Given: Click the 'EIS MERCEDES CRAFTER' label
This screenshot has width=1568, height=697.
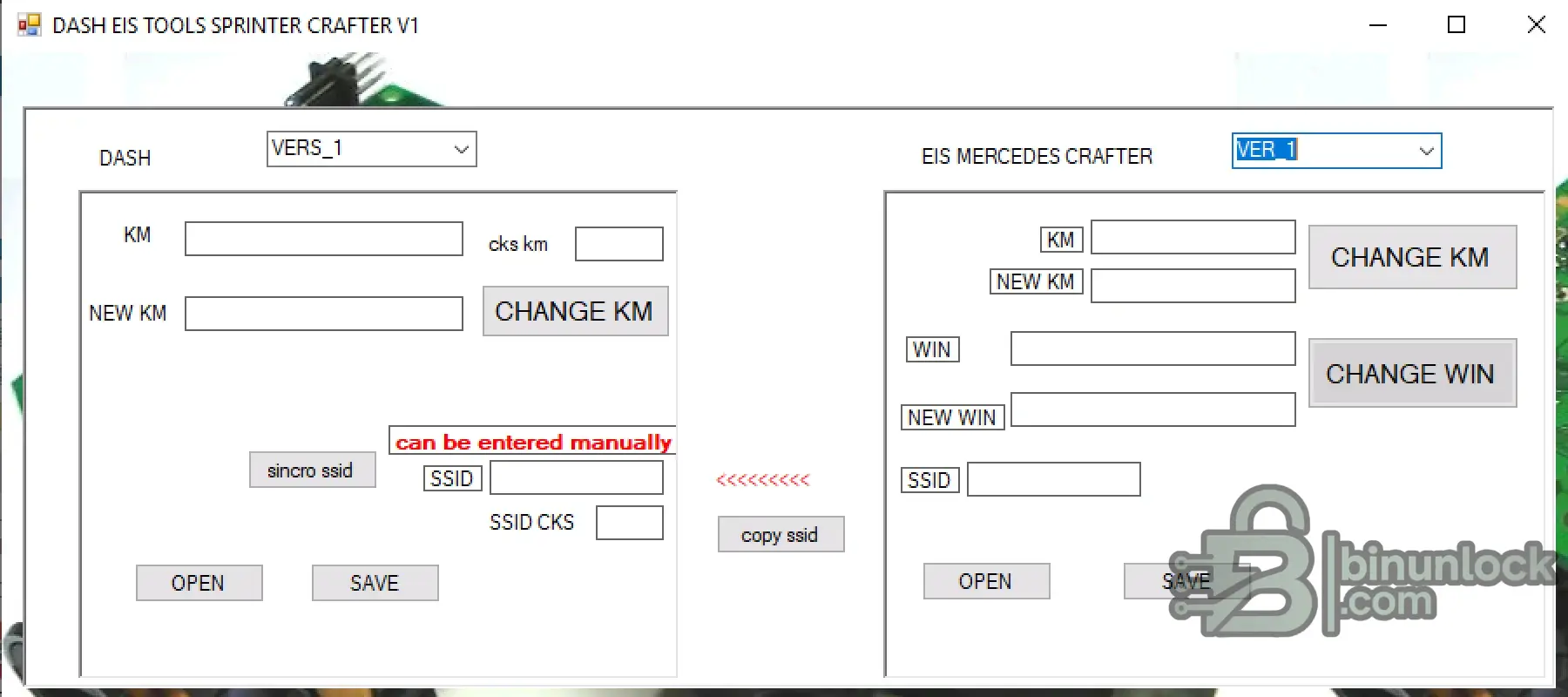Looking at the screenshot, I should click(x=1037, y=157).
